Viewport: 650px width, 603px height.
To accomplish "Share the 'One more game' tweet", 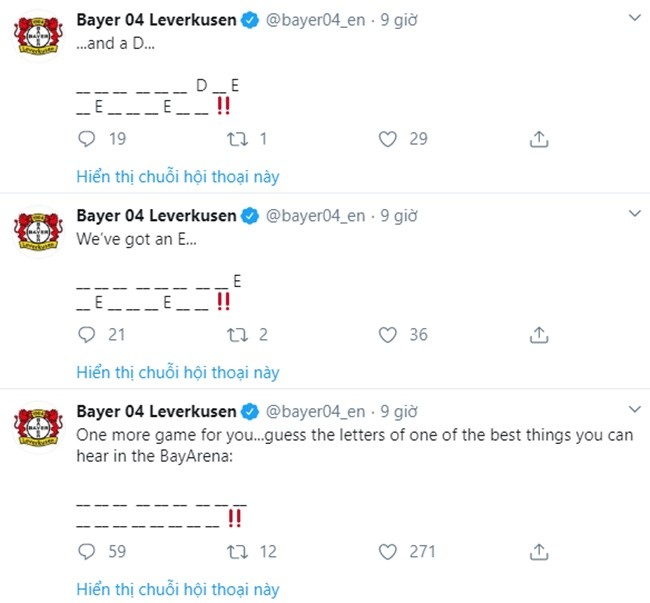I will (539, 551).
